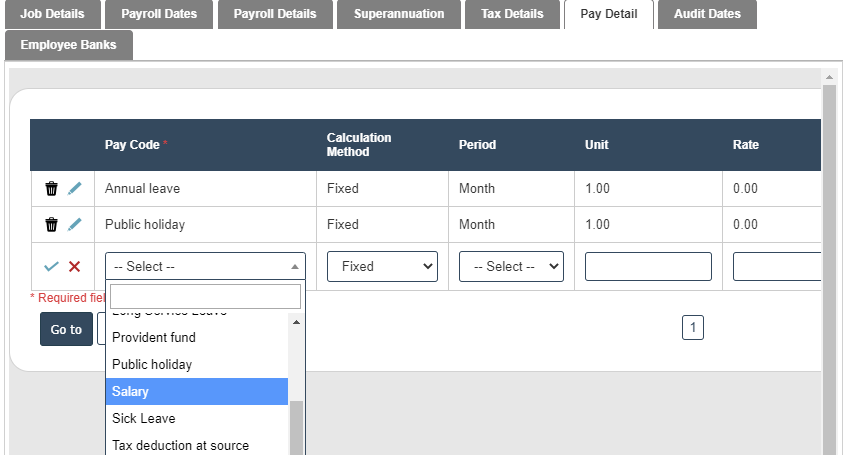Screen dimensions: 845x455
Task: Delete the Annual leave row
Action: 52,188
